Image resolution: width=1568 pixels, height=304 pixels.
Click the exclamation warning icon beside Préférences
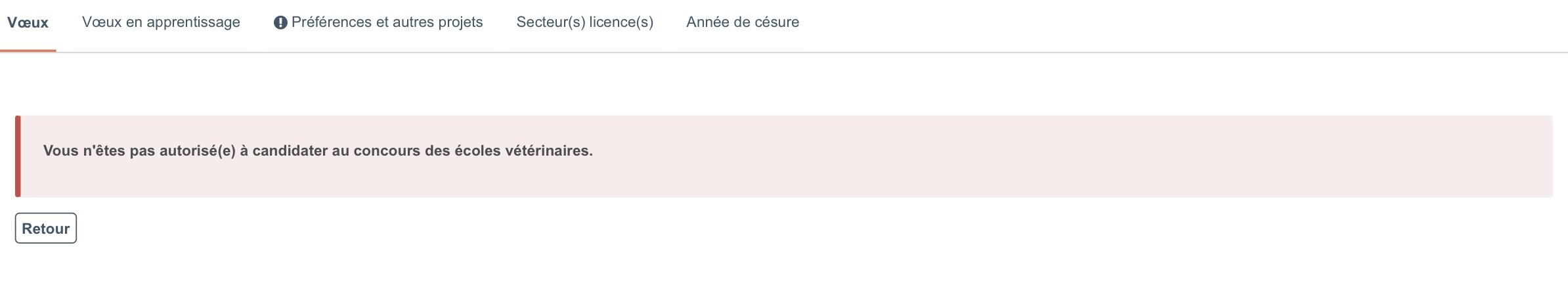pos(280,23)
